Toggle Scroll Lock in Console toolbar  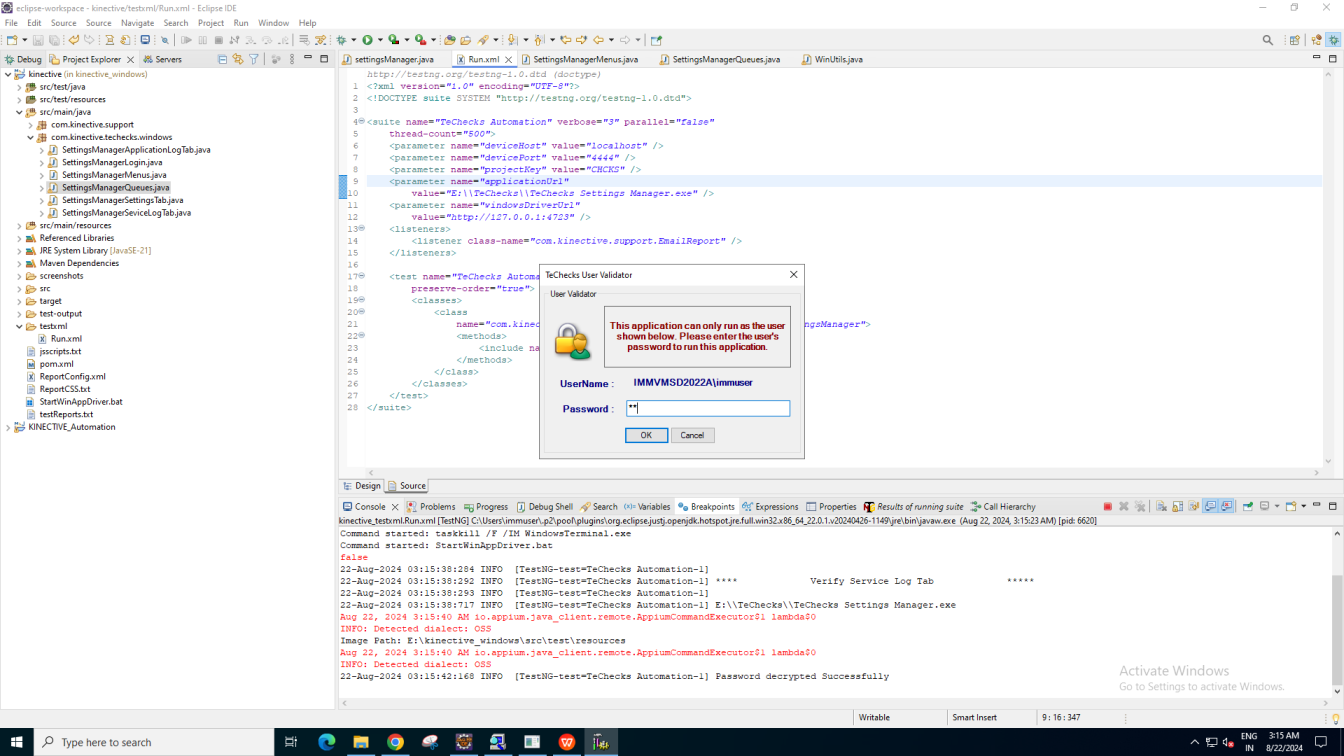click(1177, 507)
